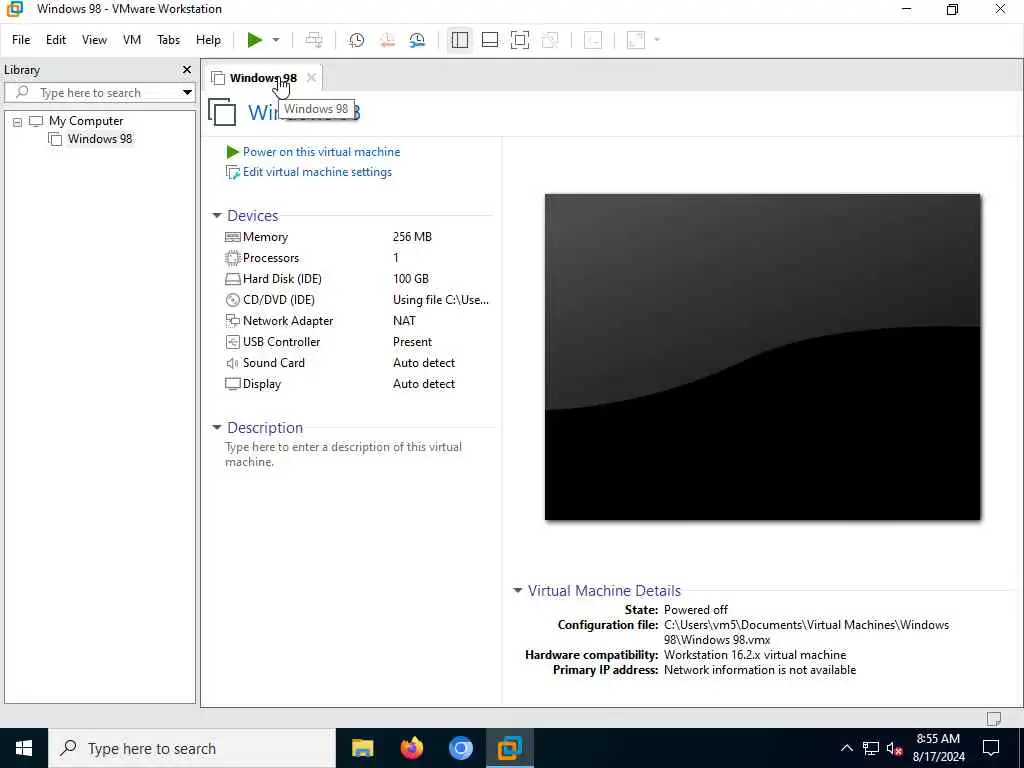Click the NAT network adapter value
This screenshot has width=1024, height=768.
click(404, 321)
